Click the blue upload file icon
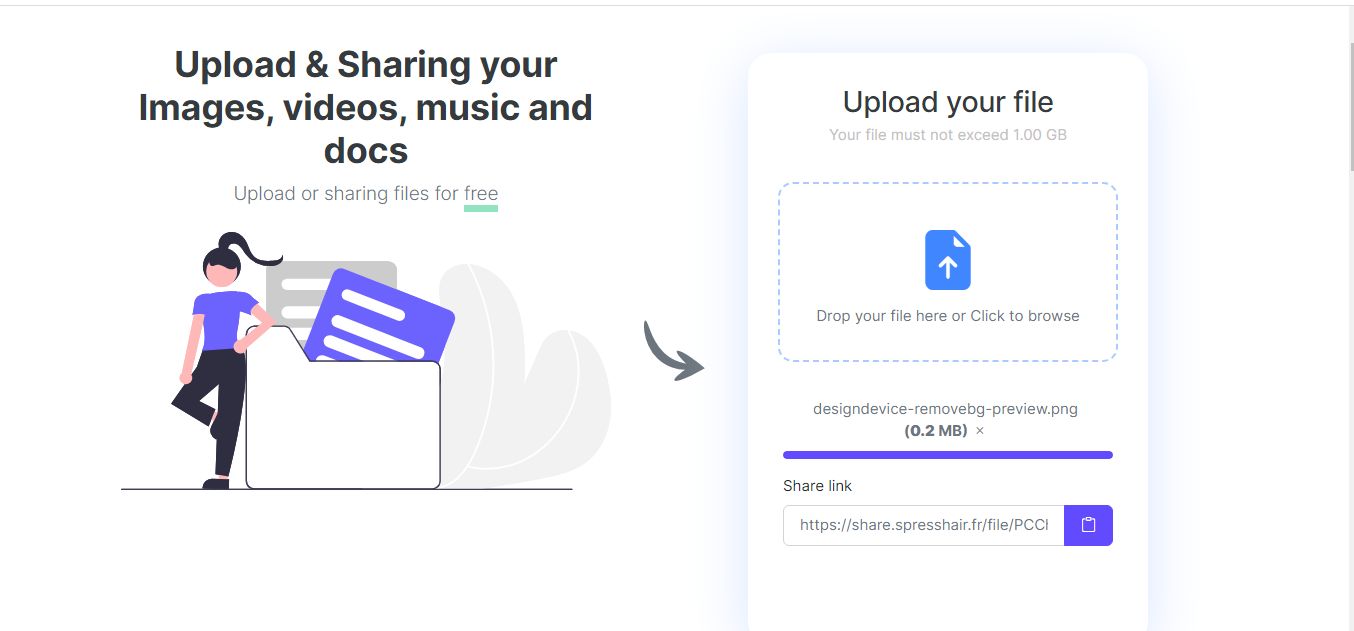Screen dimensions: 1354x631 click(x=948, y=260)
